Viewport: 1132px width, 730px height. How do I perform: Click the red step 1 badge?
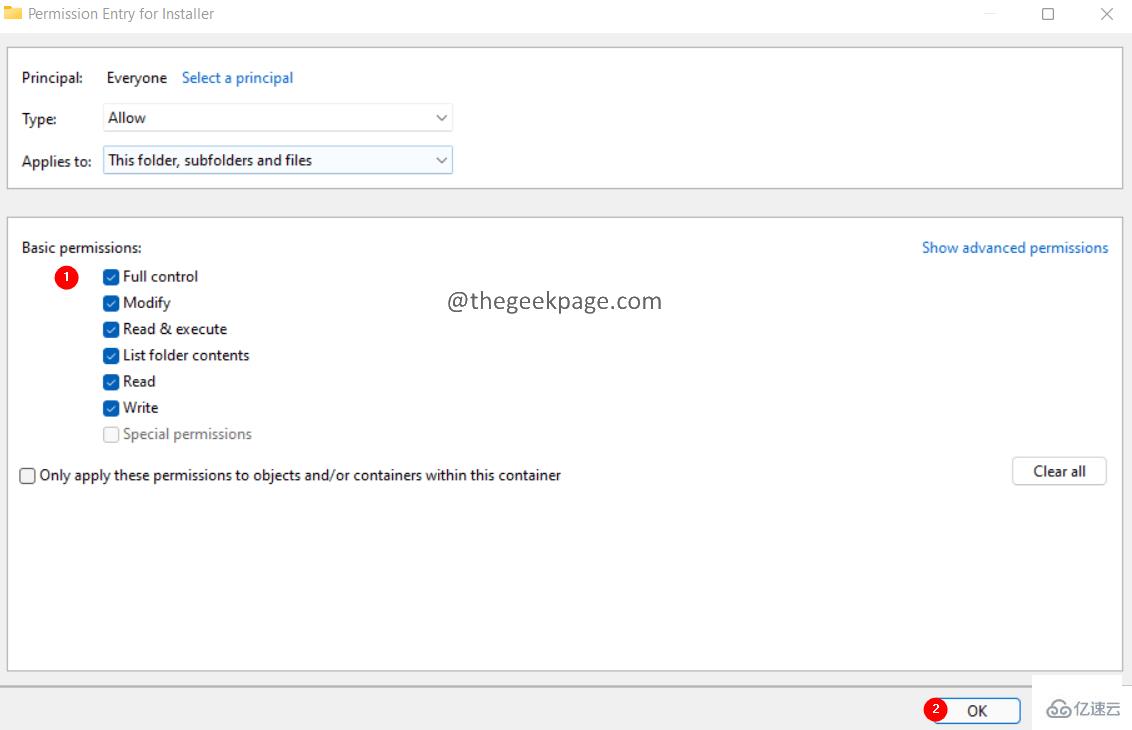(x=66, y=277)
